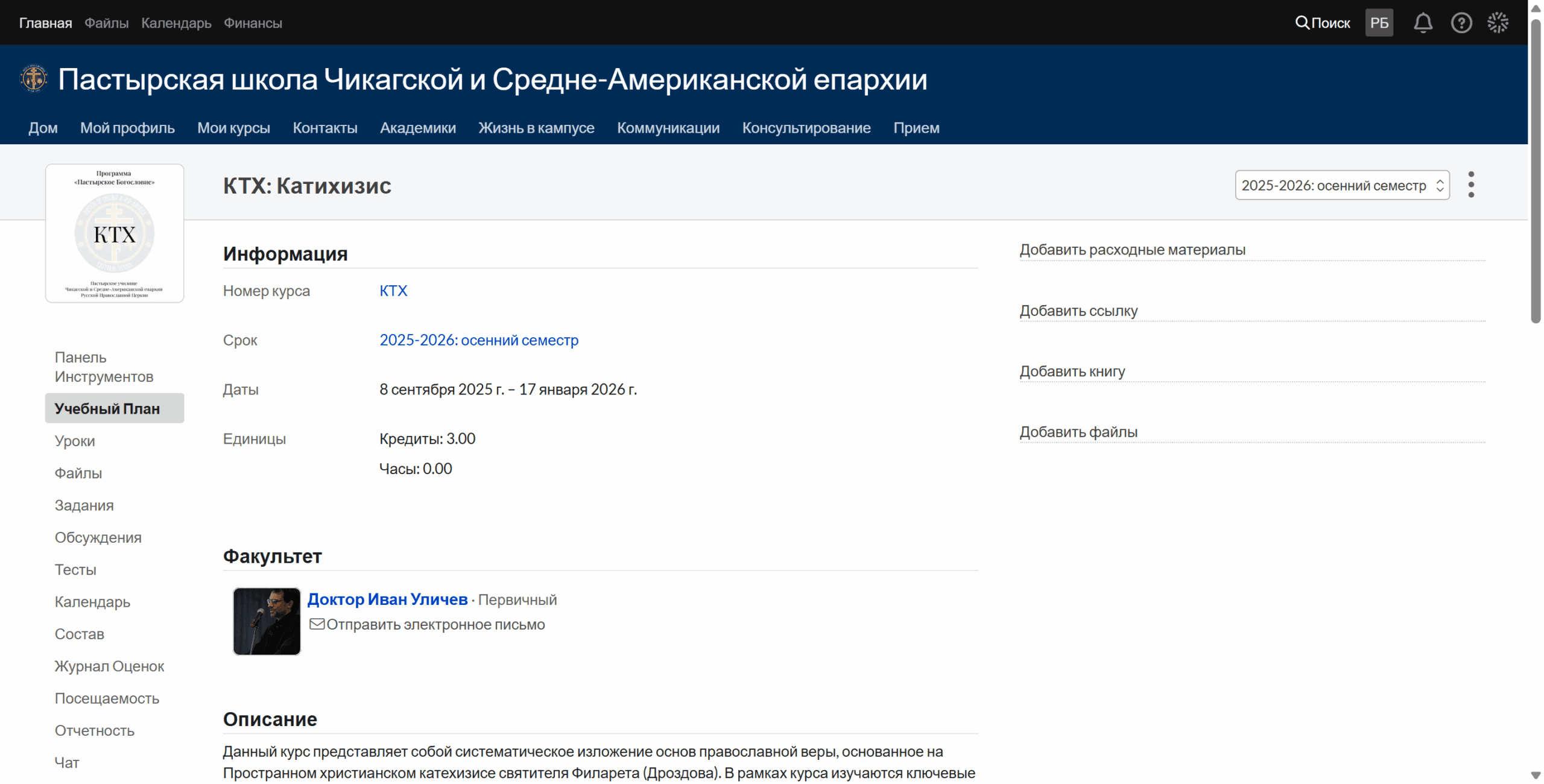Screen dimensions: 1544x784
Task: Click the envelope email icon by instructor
Action: click(x=317, y=624)
